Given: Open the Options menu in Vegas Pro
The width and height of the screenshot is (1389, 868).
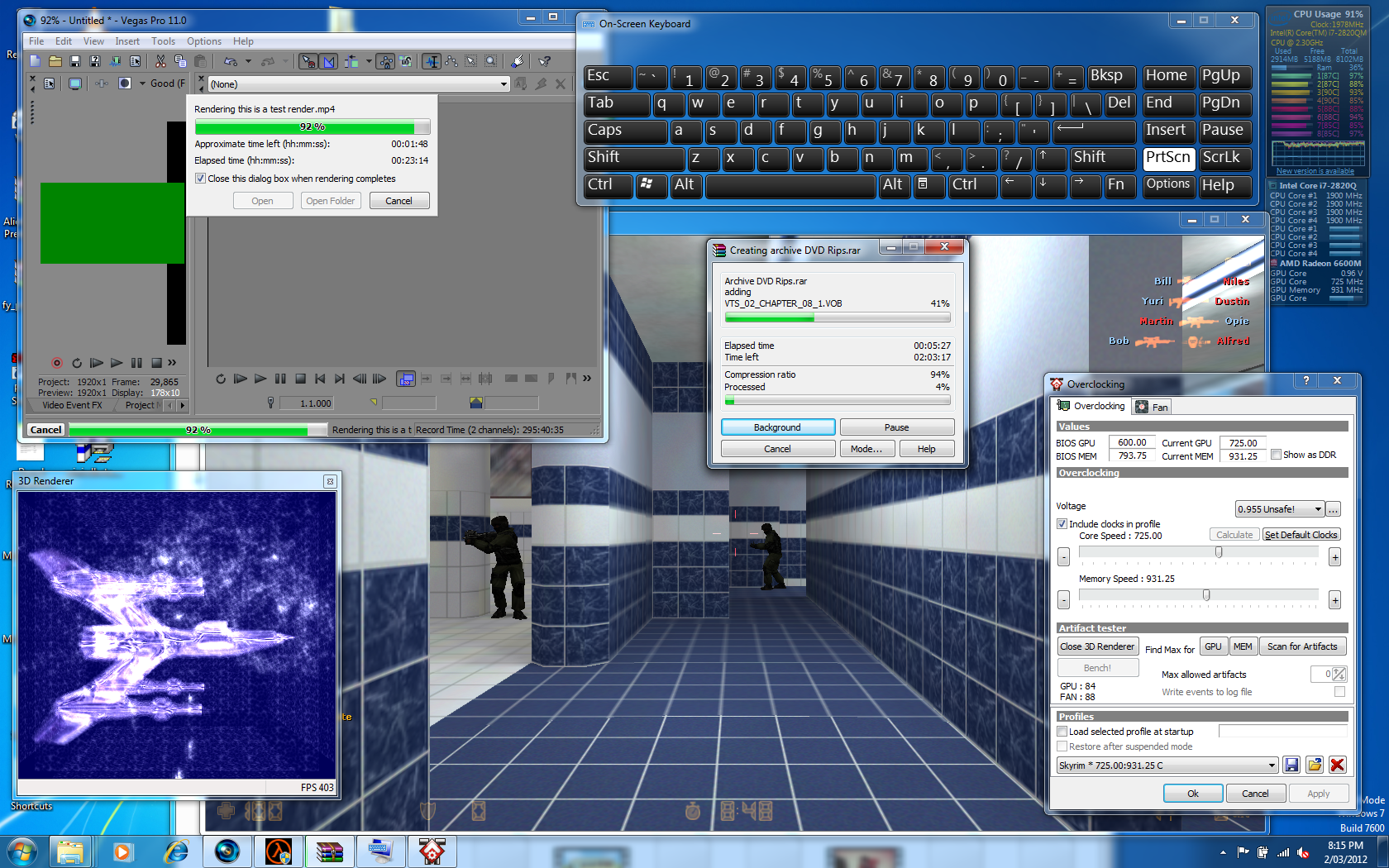Looking at the screenshot, I should click(x=203, y=41).
